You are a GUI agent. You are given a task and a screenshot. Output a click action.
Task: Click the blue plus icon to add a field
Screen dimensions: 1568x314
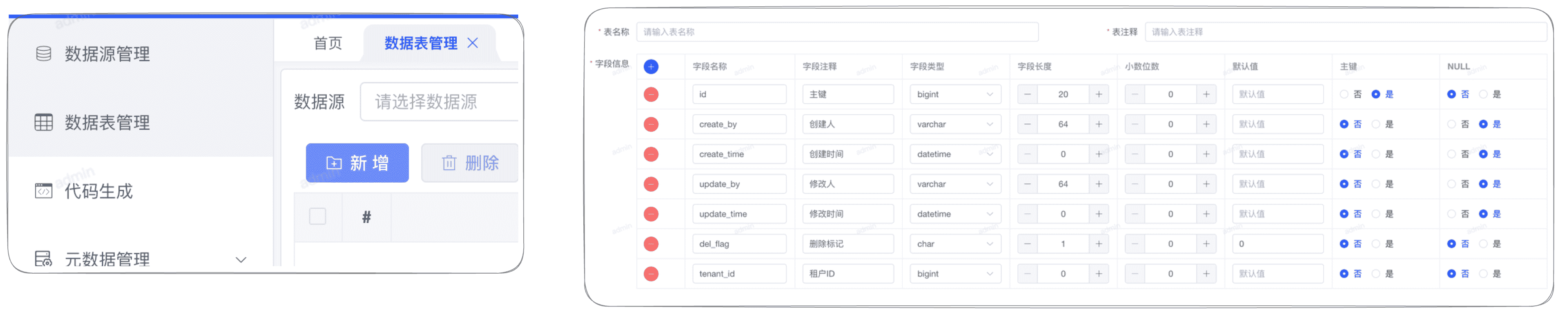651,66
